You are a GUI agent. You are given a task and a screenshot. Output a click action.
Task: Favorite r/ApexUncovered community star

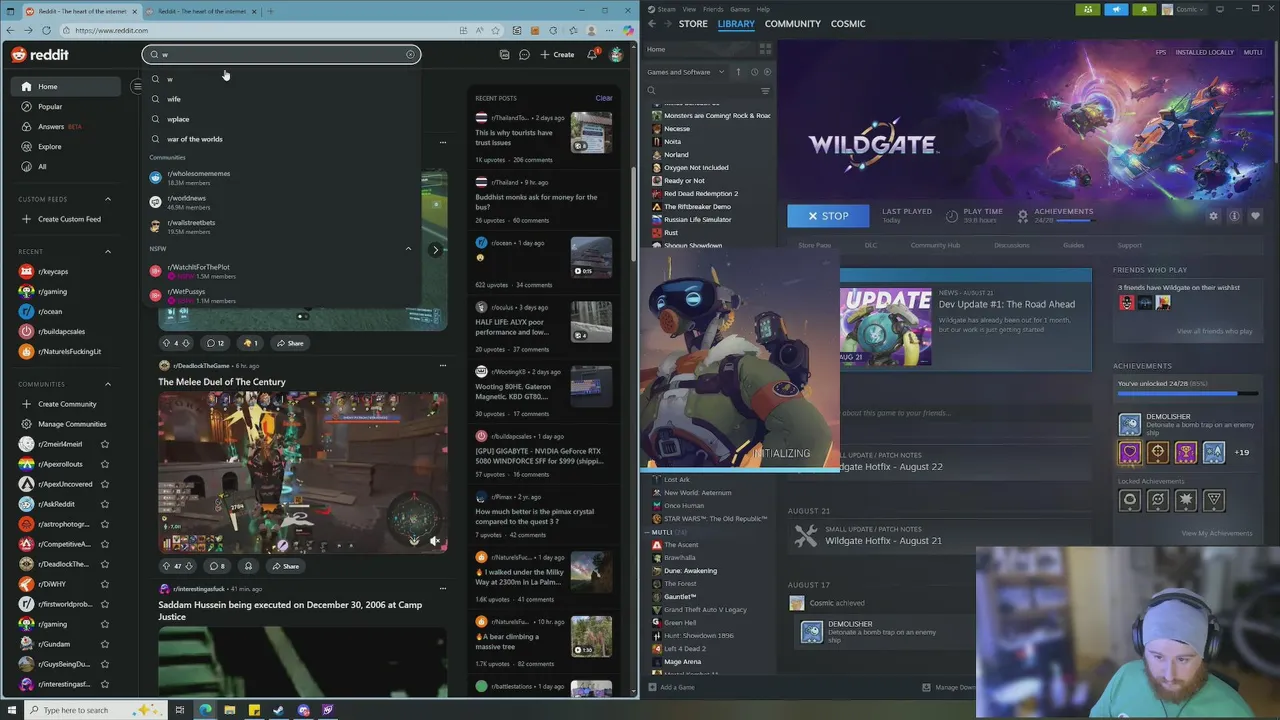click(x=105, y=484)
